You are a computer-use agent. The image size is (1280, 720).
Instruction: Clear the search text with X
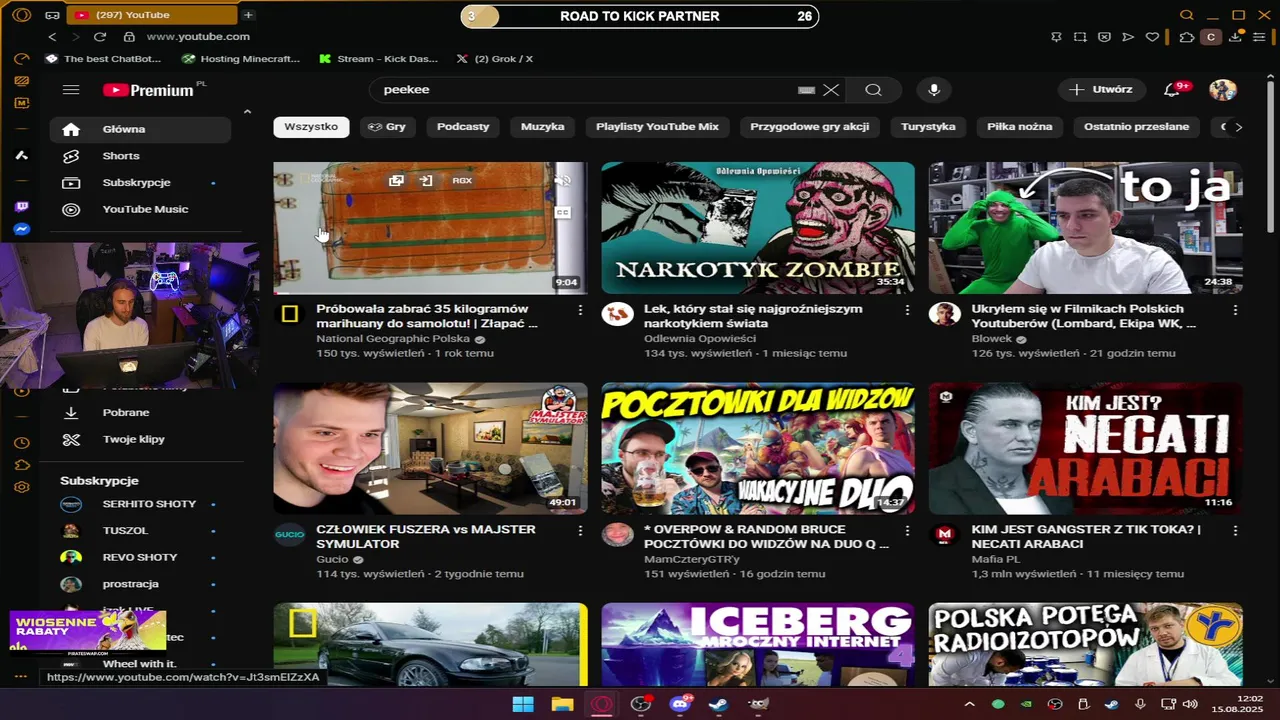click(x=831, y=90)
